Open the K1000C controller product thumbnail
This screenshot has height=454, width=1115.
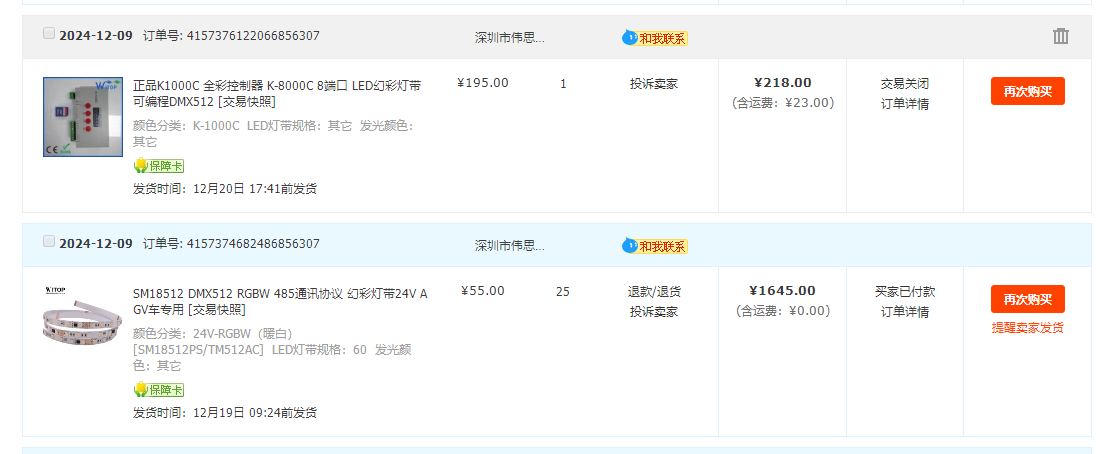tap(82, 117)
